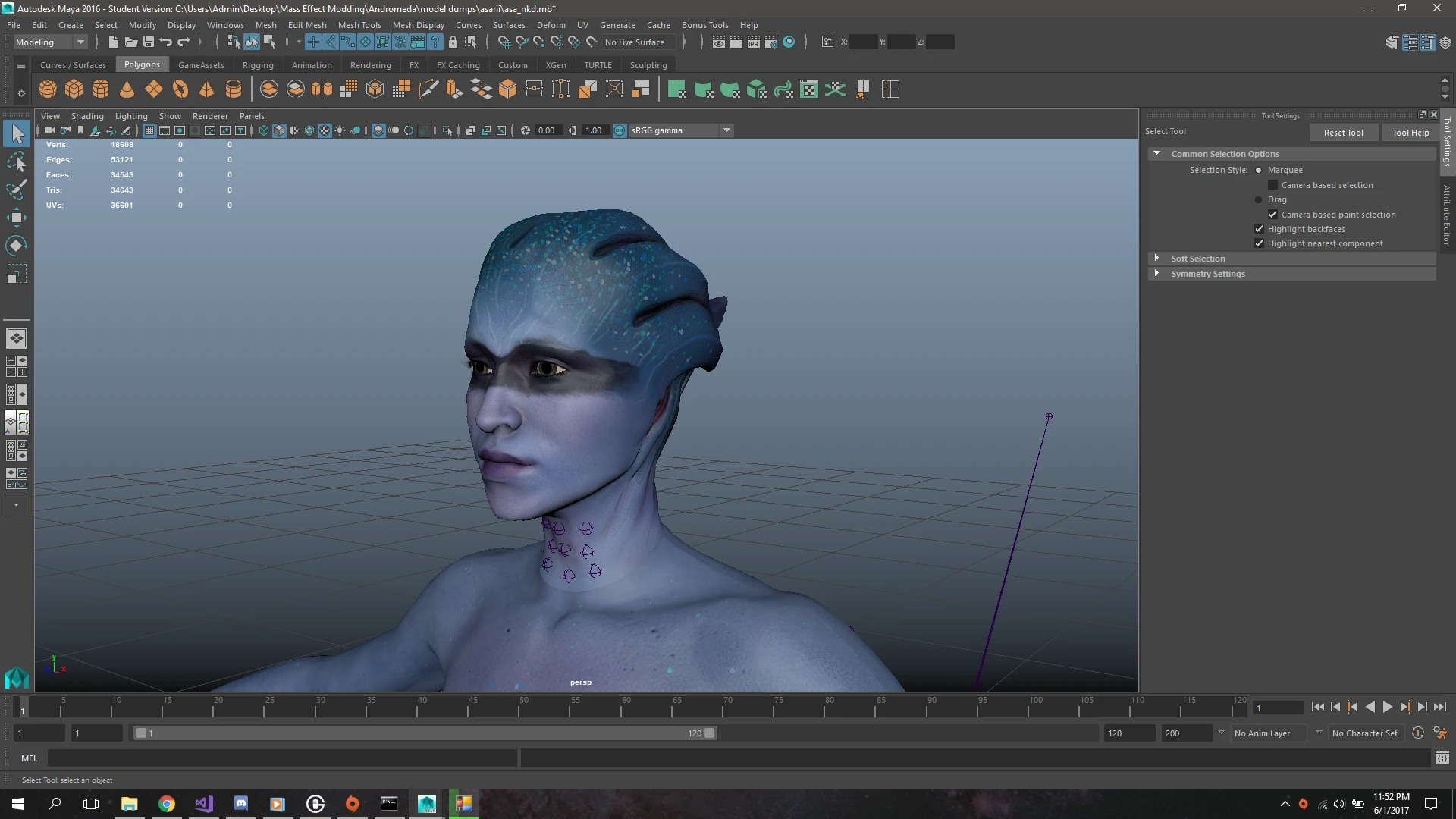
Task: Uncheck Highlight backfaces option
Action: (1260, 229)
